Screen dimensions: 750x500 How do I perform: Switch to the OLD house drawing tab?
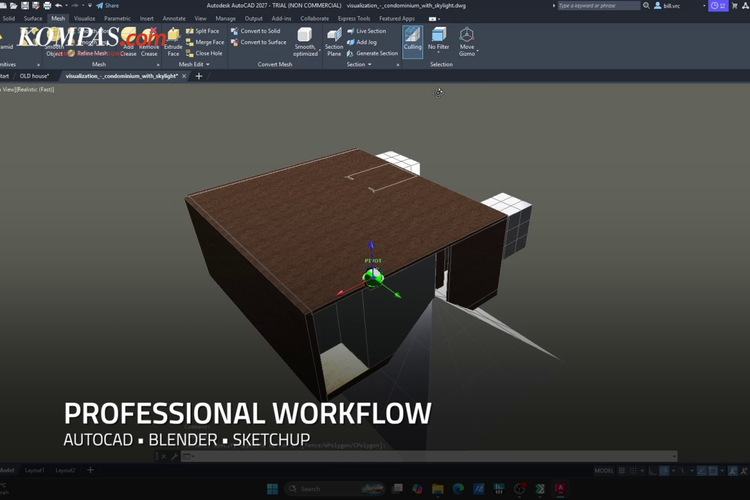pos(34,76)
